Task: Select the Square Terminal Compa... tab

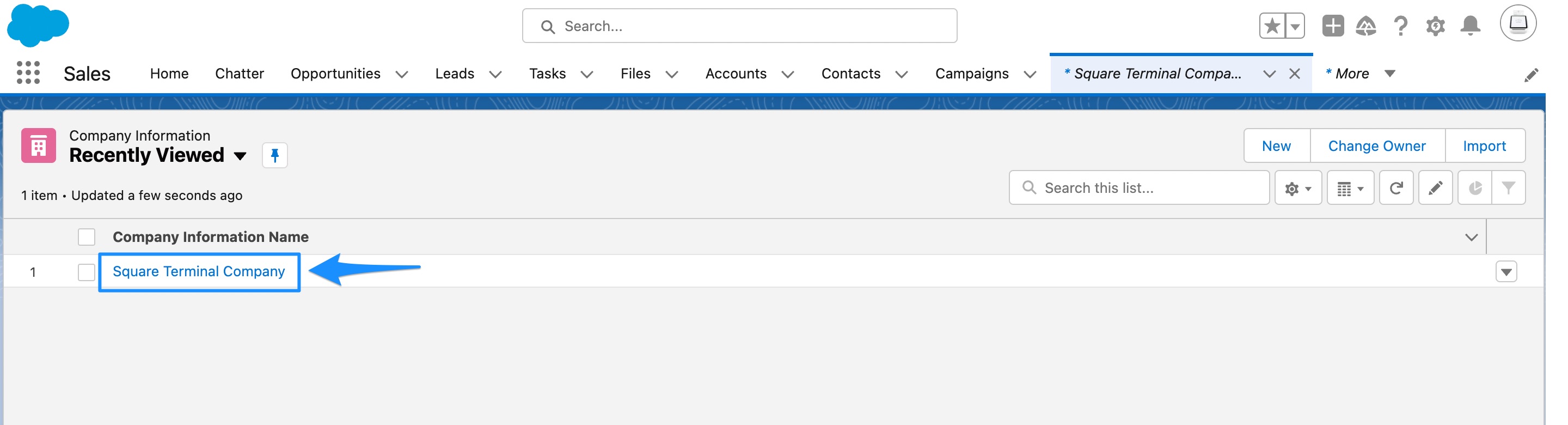Action: pyautogui.click(x=1152, y=74)
